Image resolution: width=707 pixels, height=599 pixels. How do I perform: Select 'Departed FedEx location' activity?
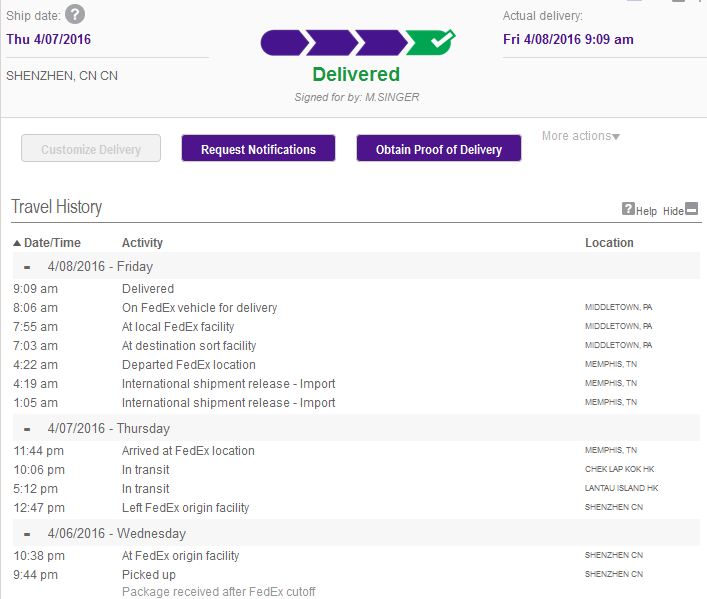[x=188, y=364]
